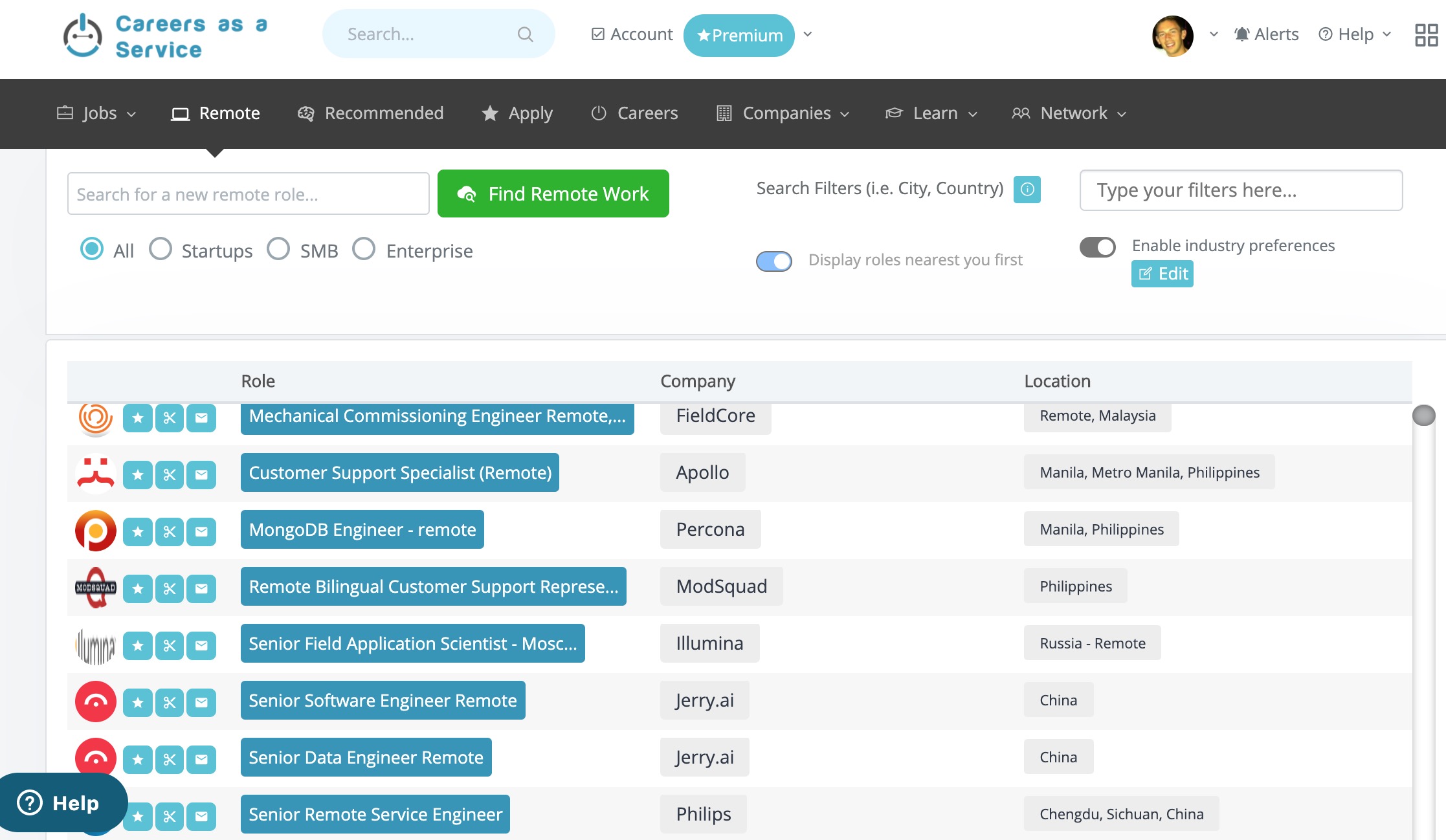
Task: Select the SMB radio button
Action: (278, 249)
